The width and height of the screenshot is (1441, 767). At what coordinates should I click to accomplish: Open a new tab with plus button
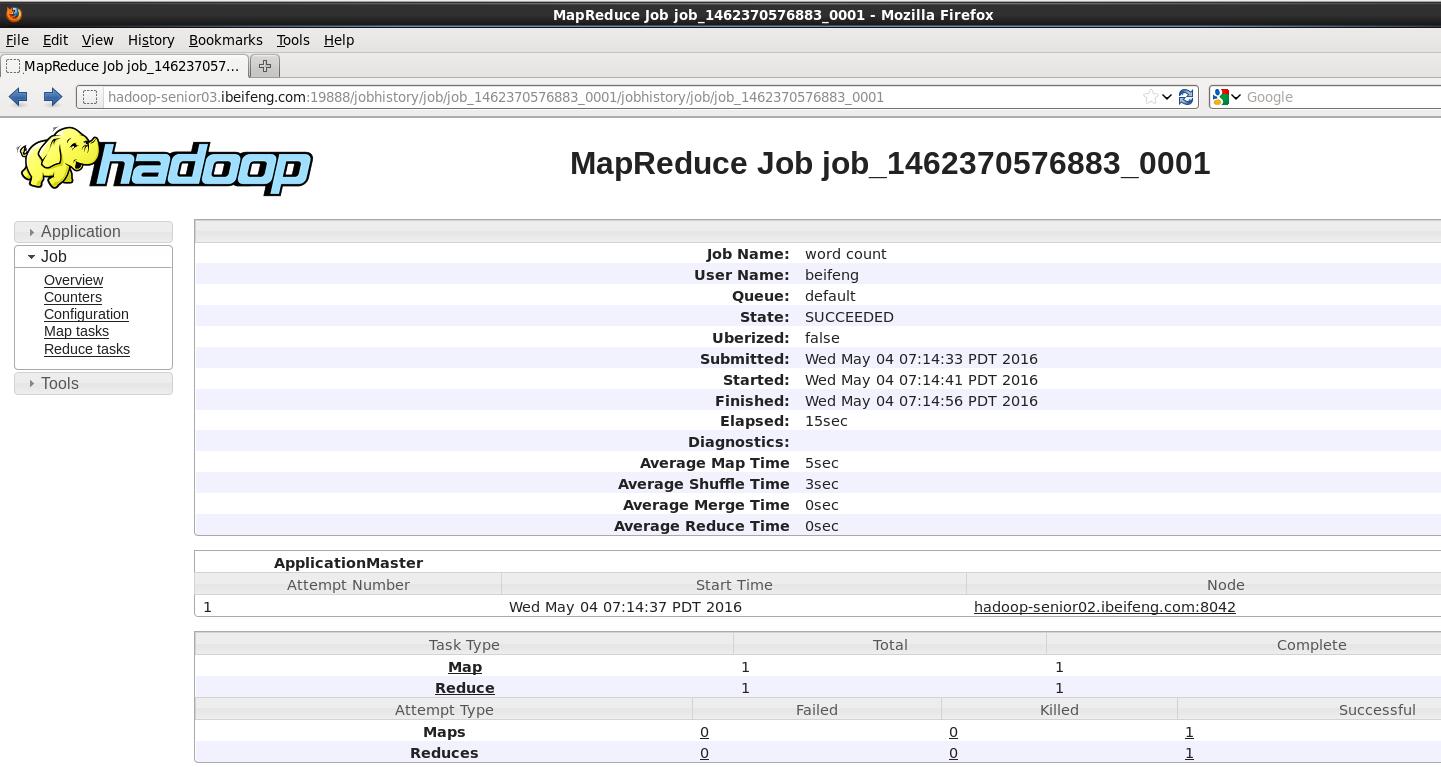pyautogui.click(x=265, y=66)
